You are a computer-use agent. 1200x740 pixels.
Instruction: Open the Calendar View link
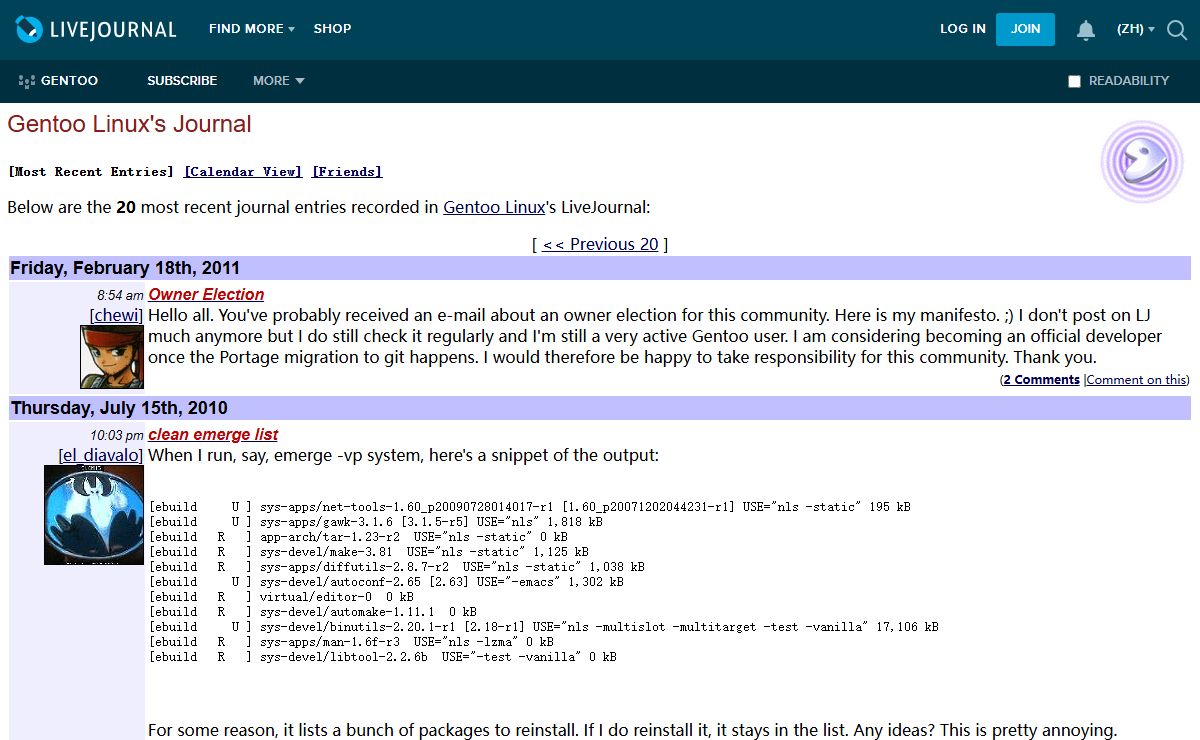point(243,172)
